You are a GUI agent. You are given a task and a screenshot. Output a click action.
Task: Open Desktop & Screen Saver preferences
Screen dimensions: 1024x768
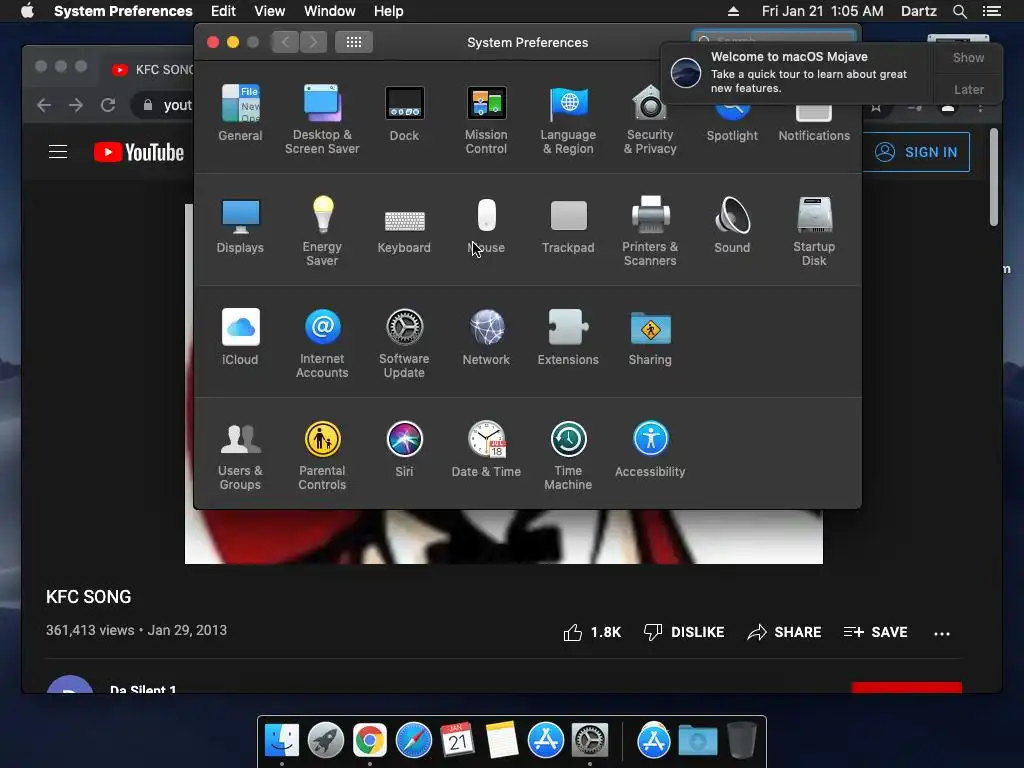click(322, 118)
